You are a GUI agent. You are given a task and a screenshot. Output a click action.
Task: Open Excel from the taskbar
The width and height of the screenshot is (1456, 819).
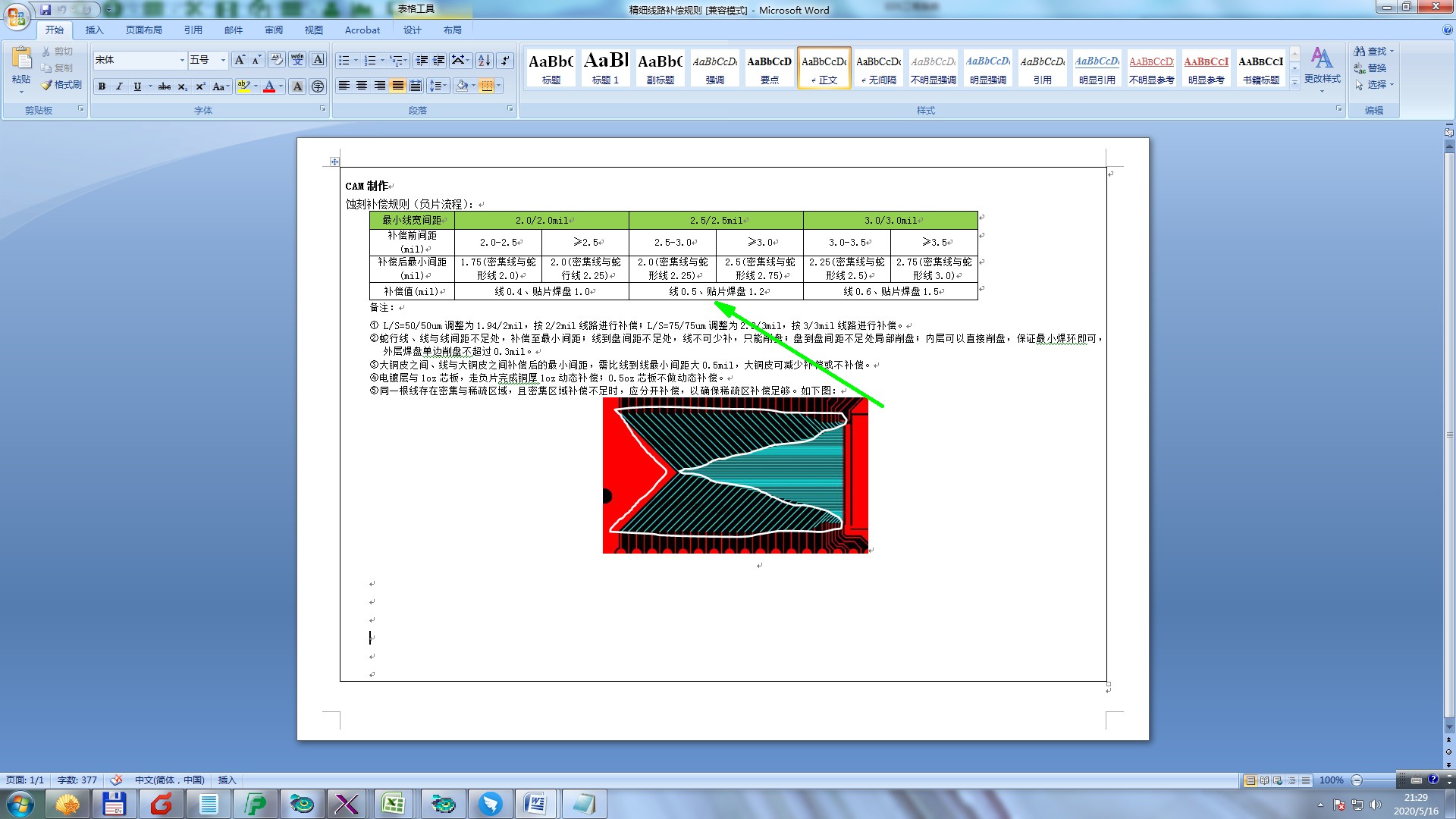pos(393,804)
